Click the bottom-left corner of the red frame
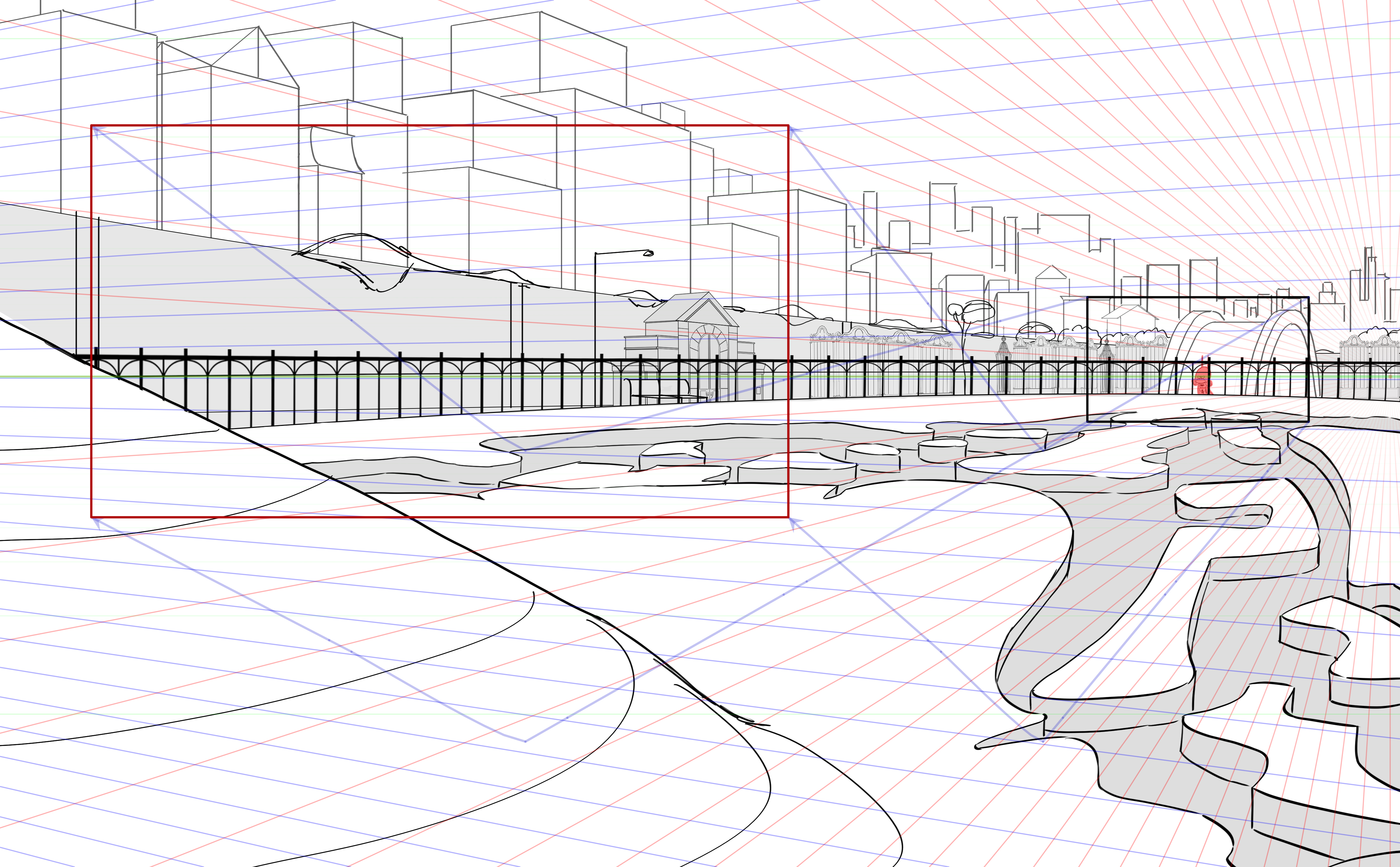Viewport: 1400px width, 867px height. coord(92,517)
